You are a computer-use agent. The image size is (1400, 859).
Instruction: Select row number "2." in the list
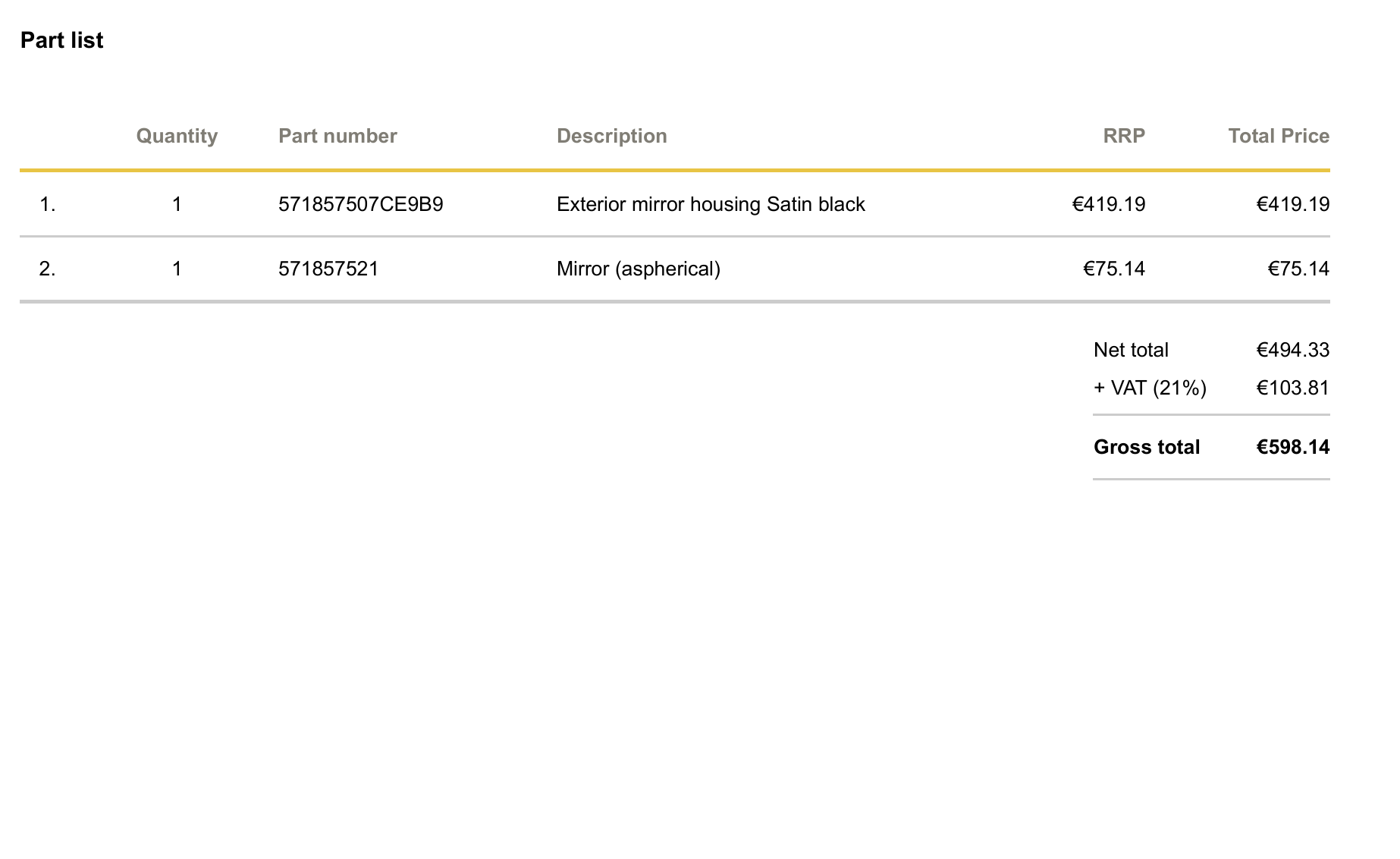[x=48, y=269]
